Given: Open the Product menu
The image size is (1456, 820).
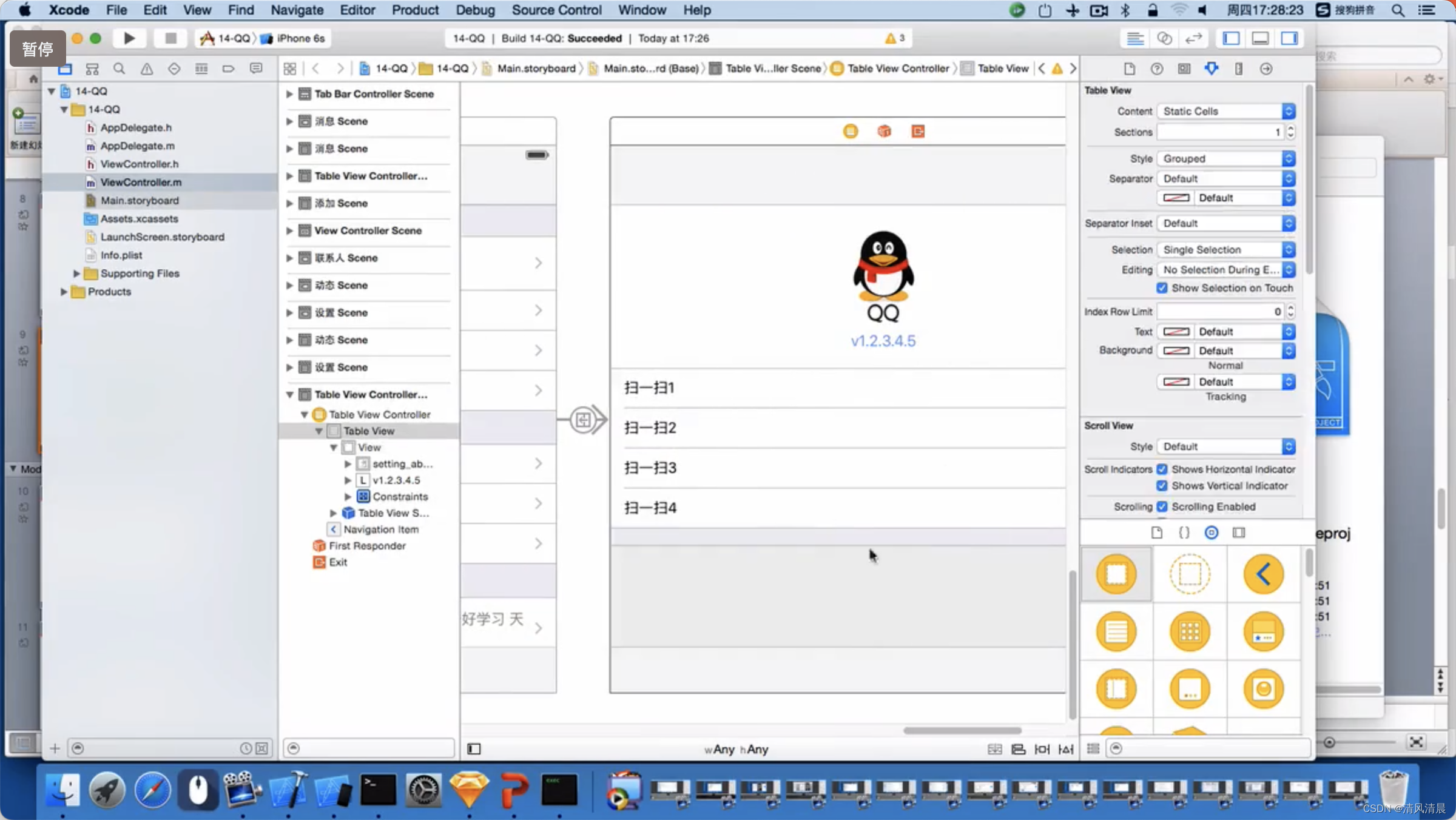Looking at the screenshot, I should [415, 10].
